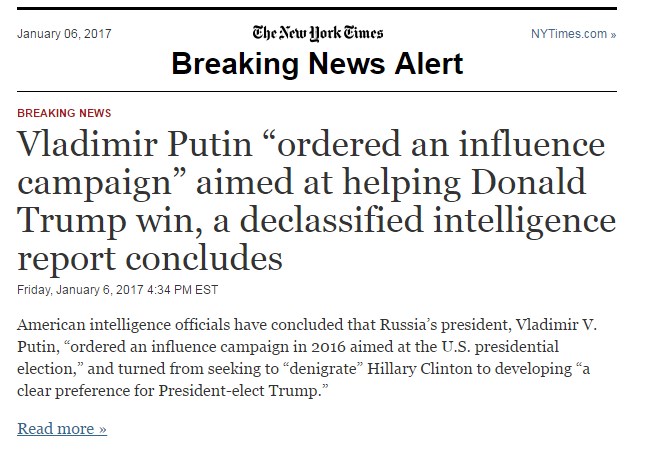Screen dimensions: 655x461
Task: Click "American intelligence officials" in the summary
Action: [x=123, y=325]
